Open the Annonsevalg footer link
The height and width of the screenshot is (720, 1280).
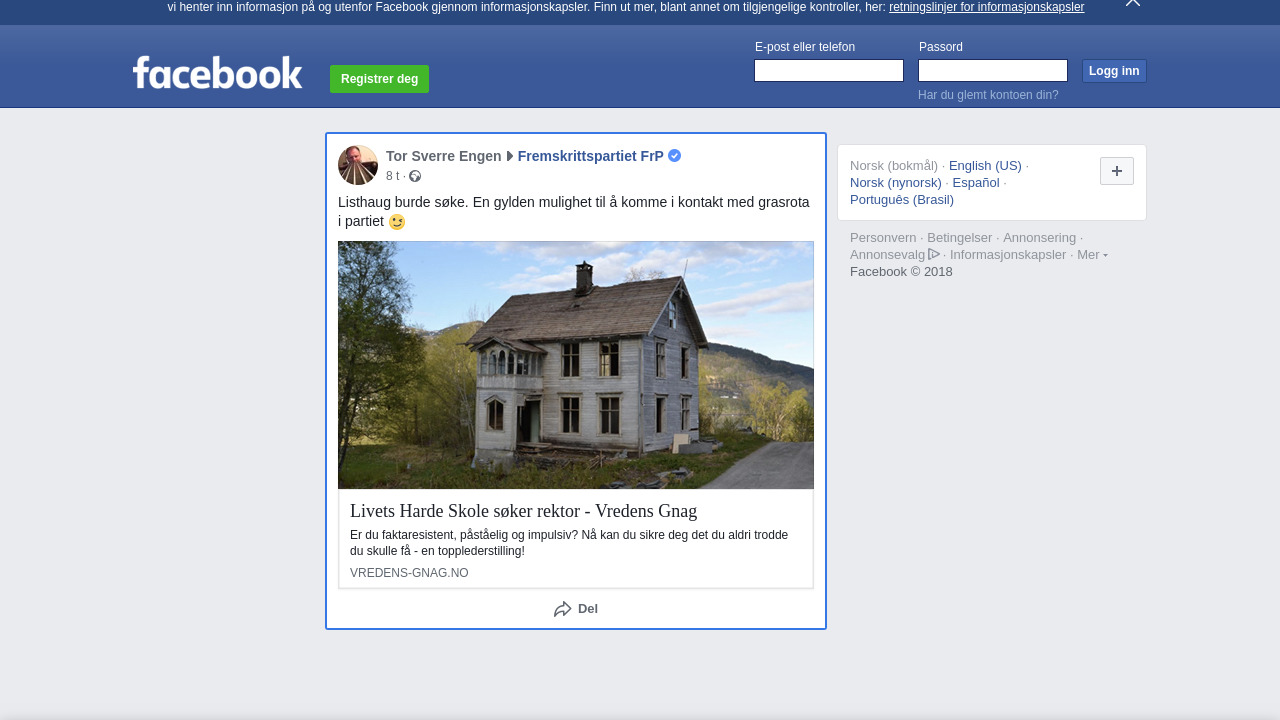pos(894,255)
